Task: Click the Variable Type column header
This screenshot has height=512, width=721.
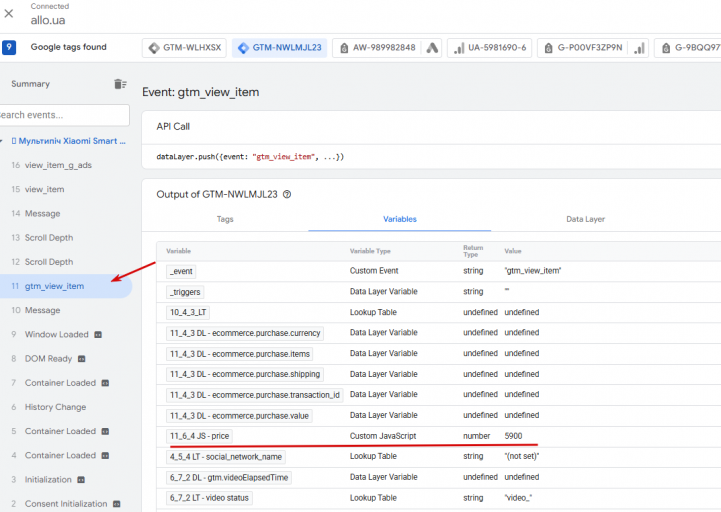Action: pyautogui.click(x=370, y=251)
